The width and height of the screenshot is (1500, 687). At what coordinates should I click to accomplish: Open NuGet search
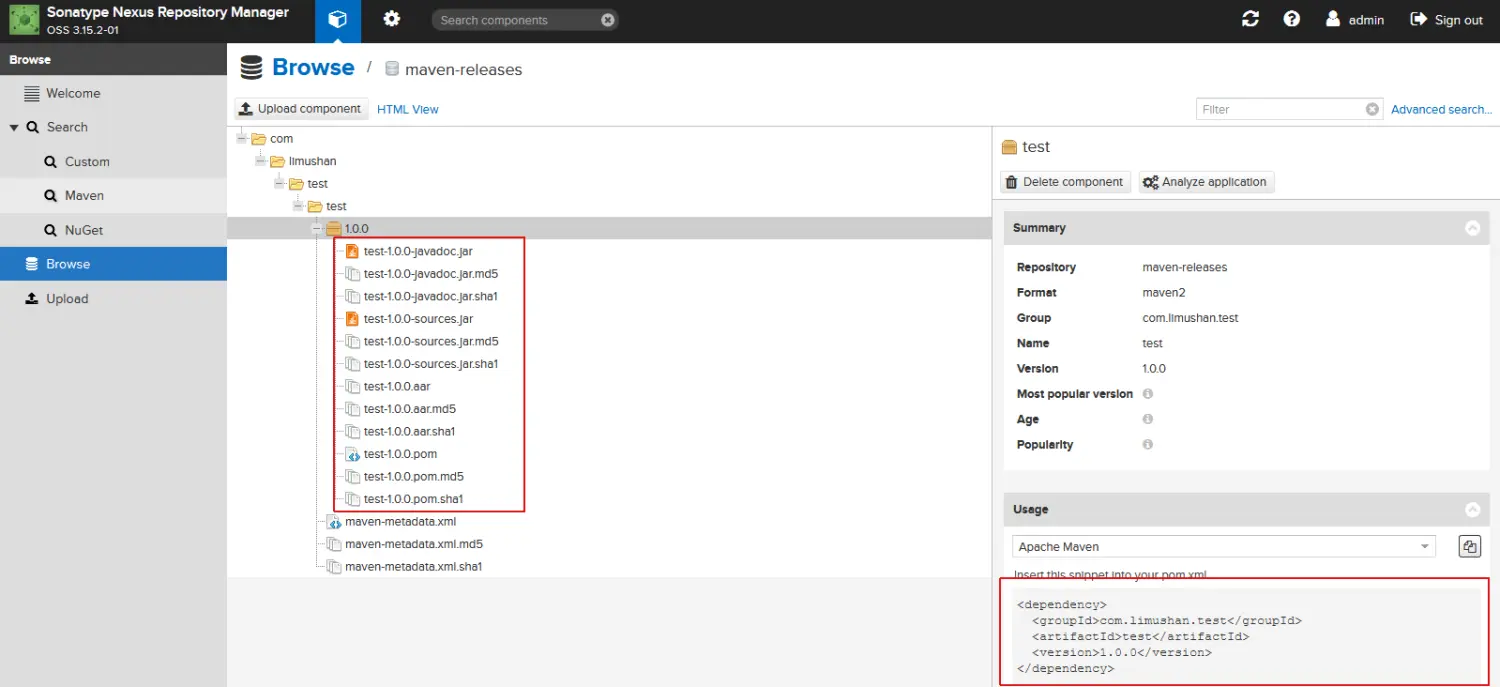(113, 230)
